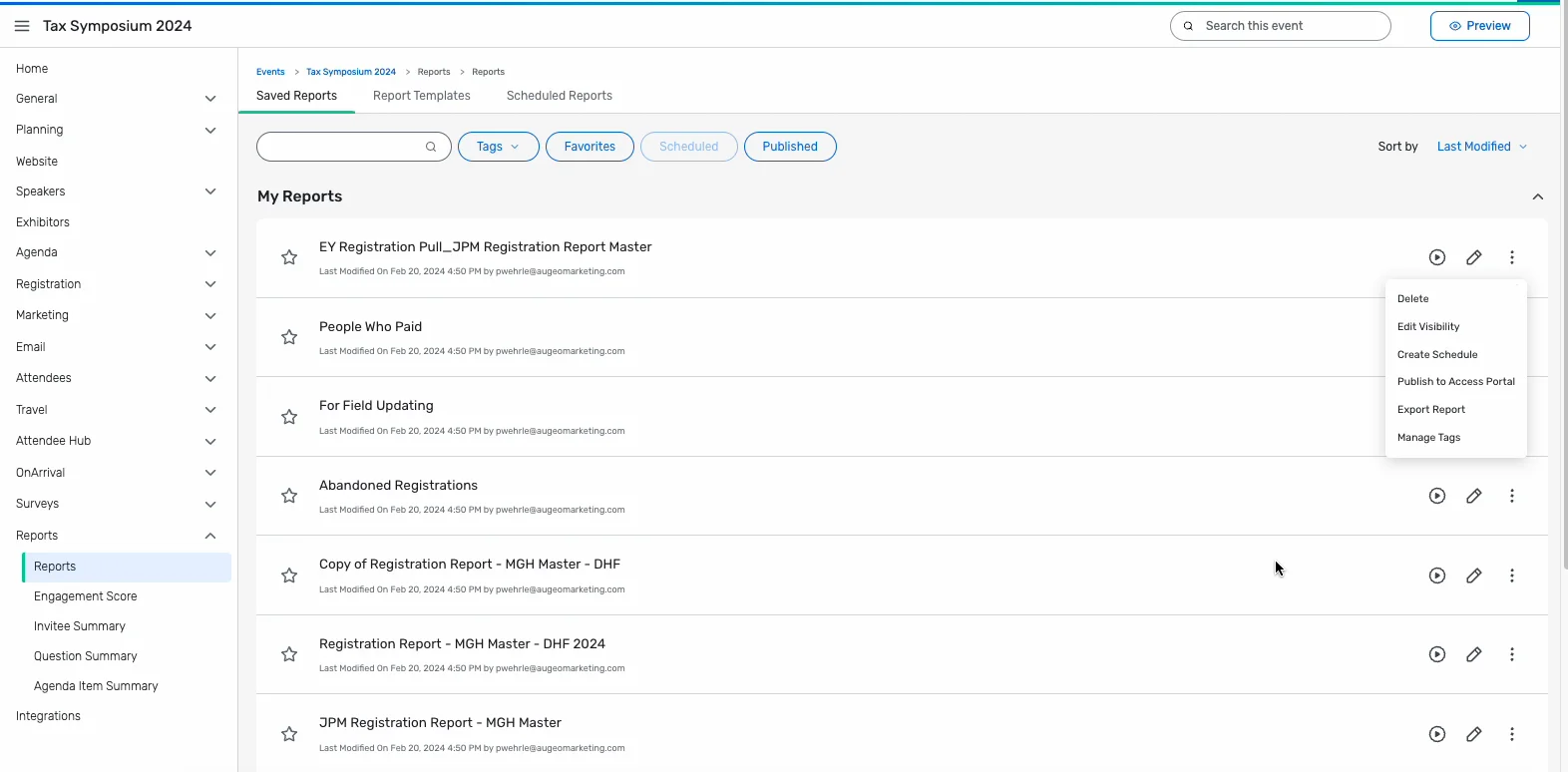This screenshot has width=1568, height=772.
Task: Favorite Copy of Registration Report - MGH Master - DHF
Action: tap(289, 576)
